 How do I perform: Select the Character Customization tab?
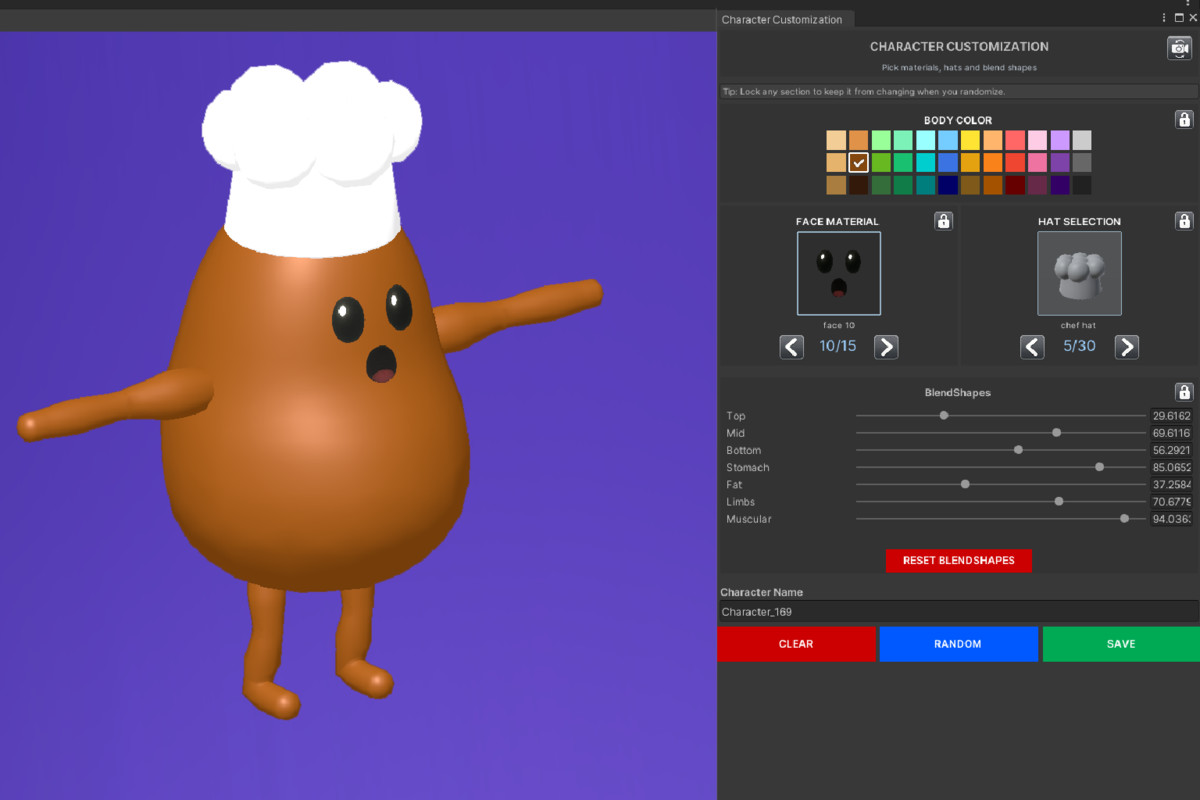click(x=785, y=18)
